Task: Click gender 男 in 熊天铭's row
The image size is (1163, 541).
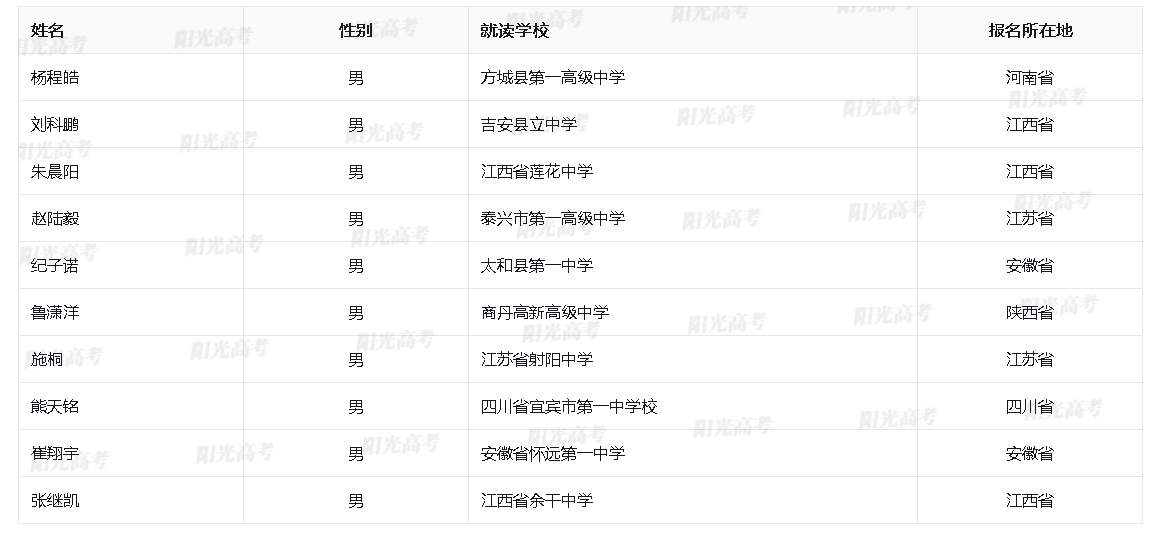Action: click(356, 407)
